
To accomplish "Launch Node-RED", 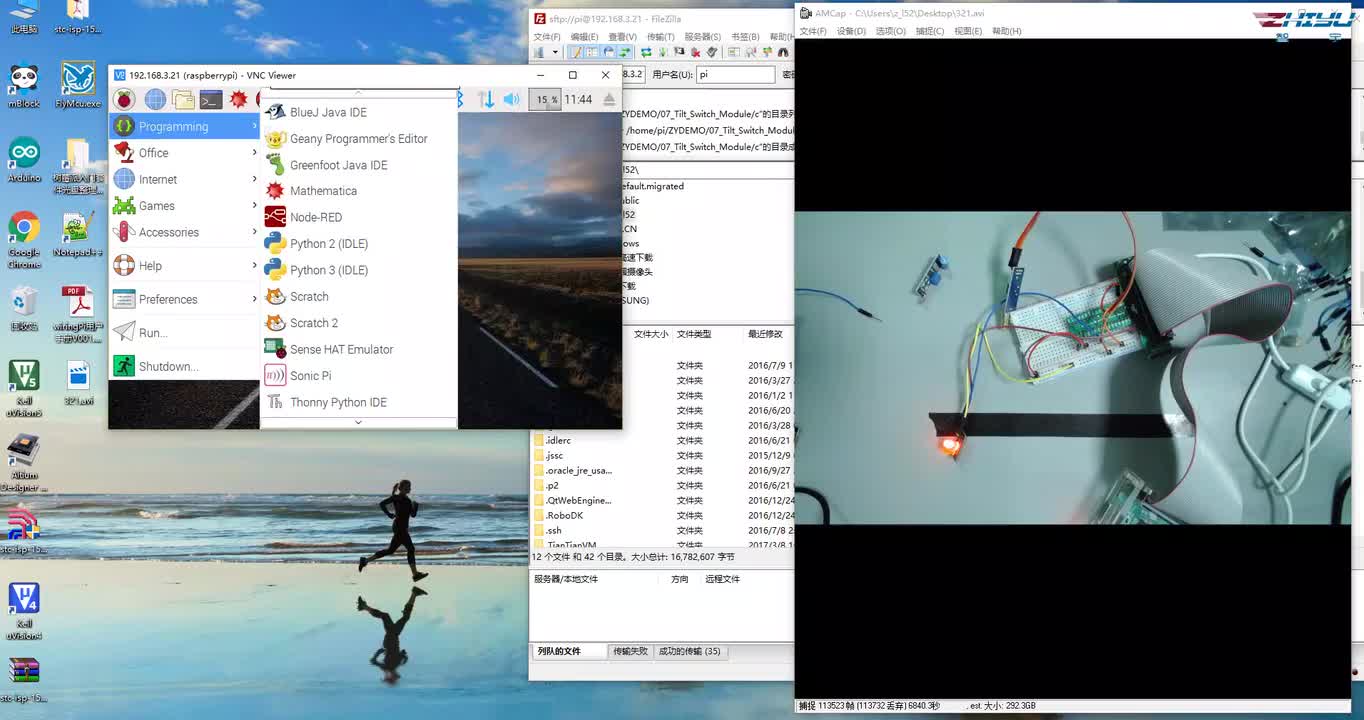I will point(359,217).
